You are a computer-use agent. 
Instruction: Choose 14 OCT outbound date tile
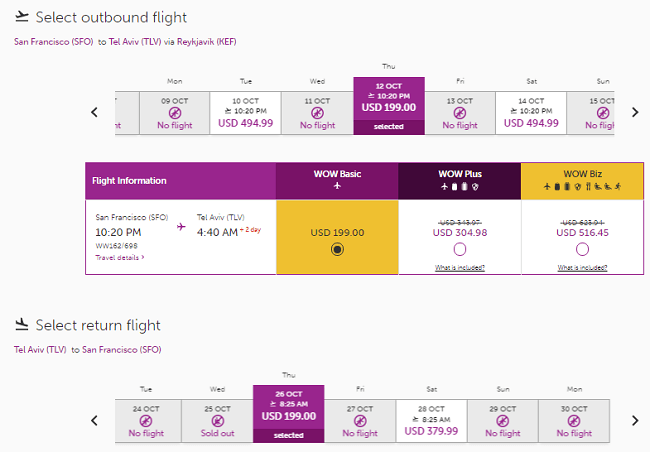[x=531, y=113]
